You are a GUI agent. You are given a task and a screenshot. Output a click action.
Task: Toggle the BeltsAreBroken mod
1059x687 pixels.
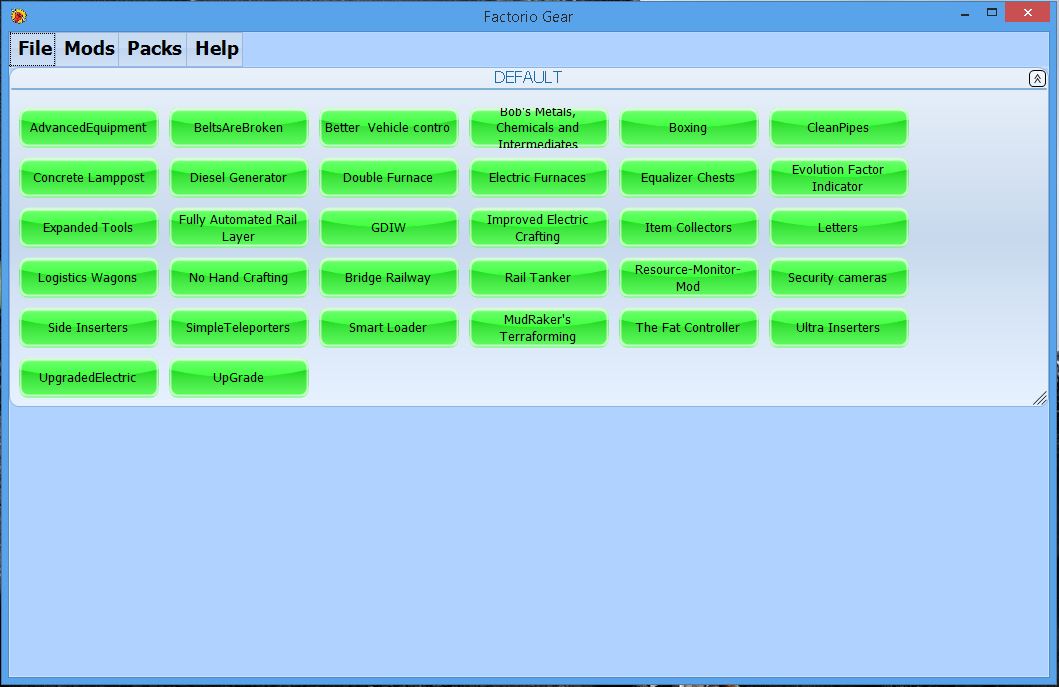238,128
